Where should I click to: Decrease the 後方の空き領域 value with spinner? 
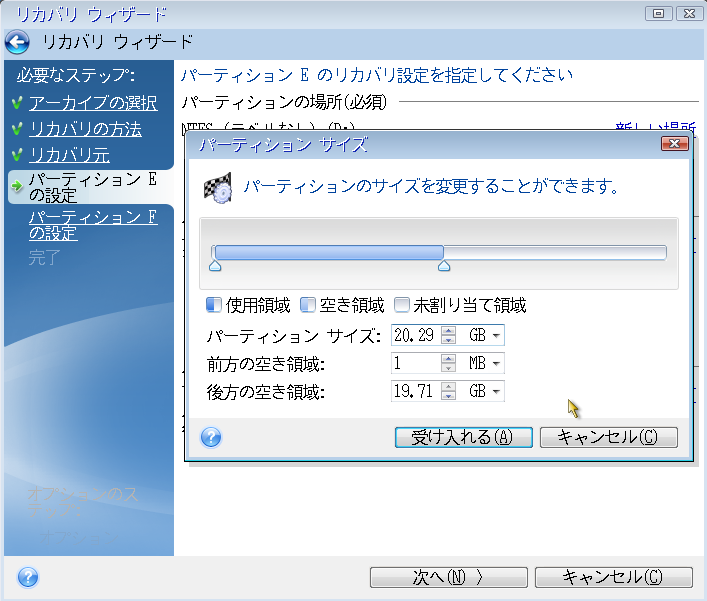pyautogui.click(x=449, y=396)
